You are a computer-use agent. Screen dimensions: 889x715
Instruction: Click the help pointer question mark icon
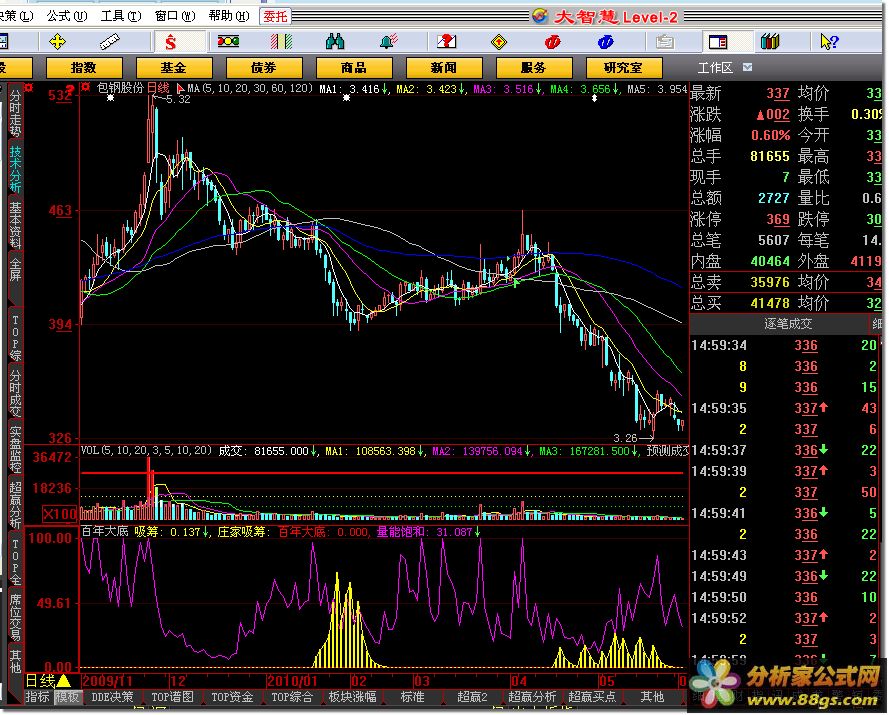point(828,41)
